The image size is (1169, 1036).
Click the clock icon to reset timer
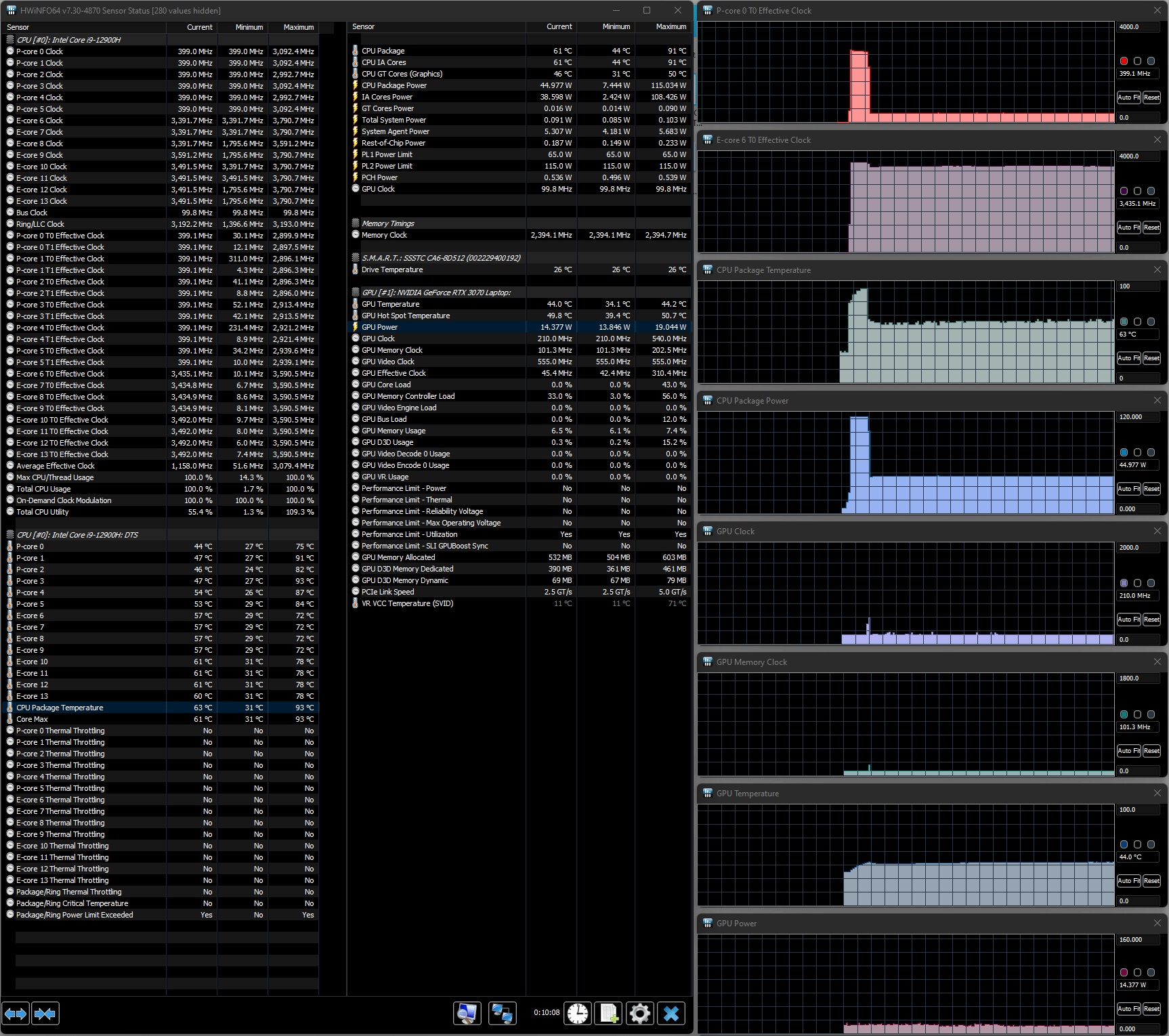click(x=578, y=1014)
